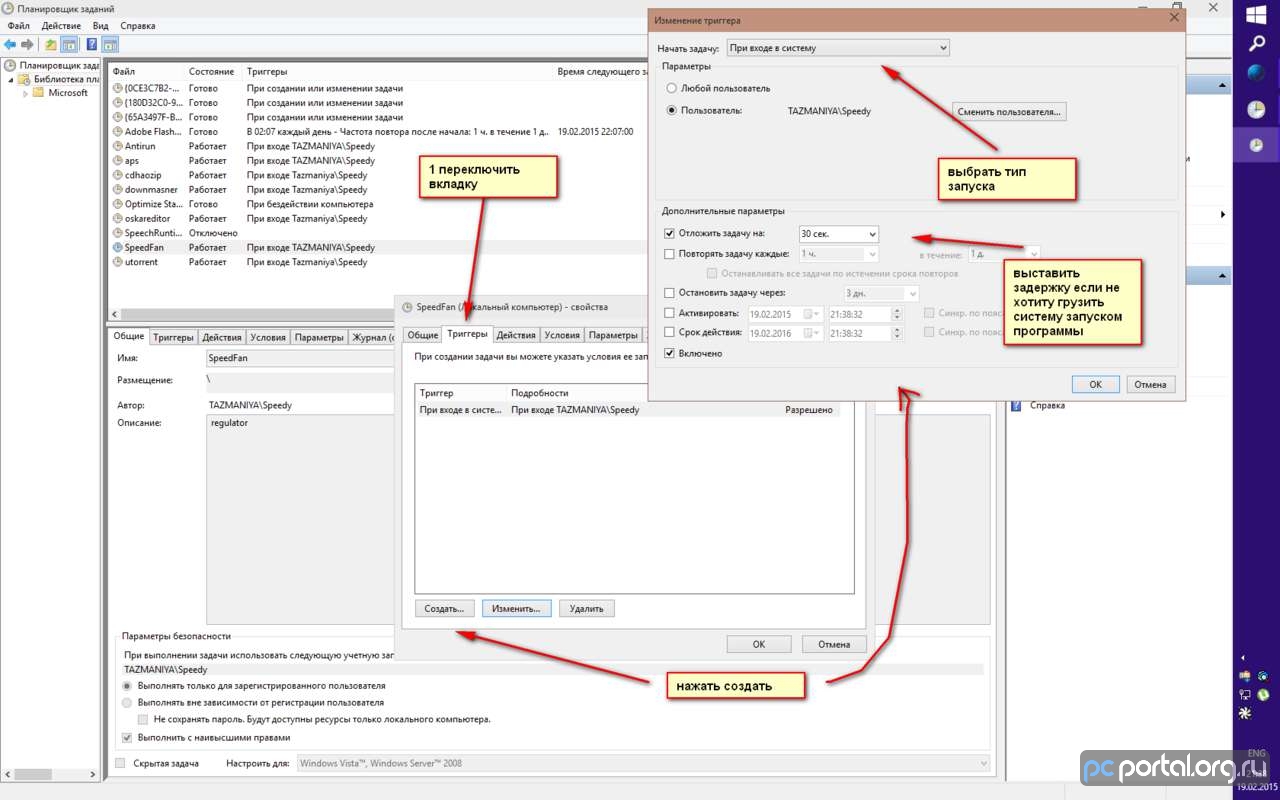1280x800 pixels.
Task: Click the blue Back arrow in toolbar
Action: (x=10, y=44)
